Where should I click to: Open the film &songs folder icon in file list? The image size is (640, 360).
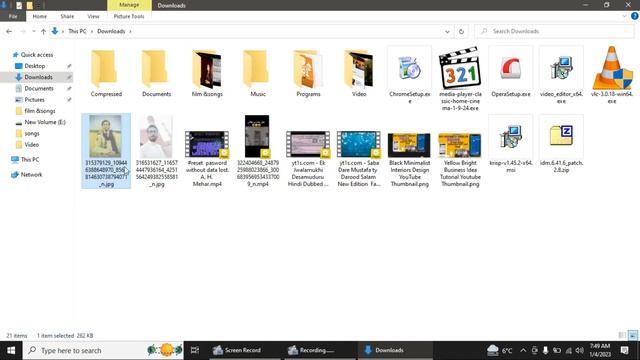click(207, 73)
